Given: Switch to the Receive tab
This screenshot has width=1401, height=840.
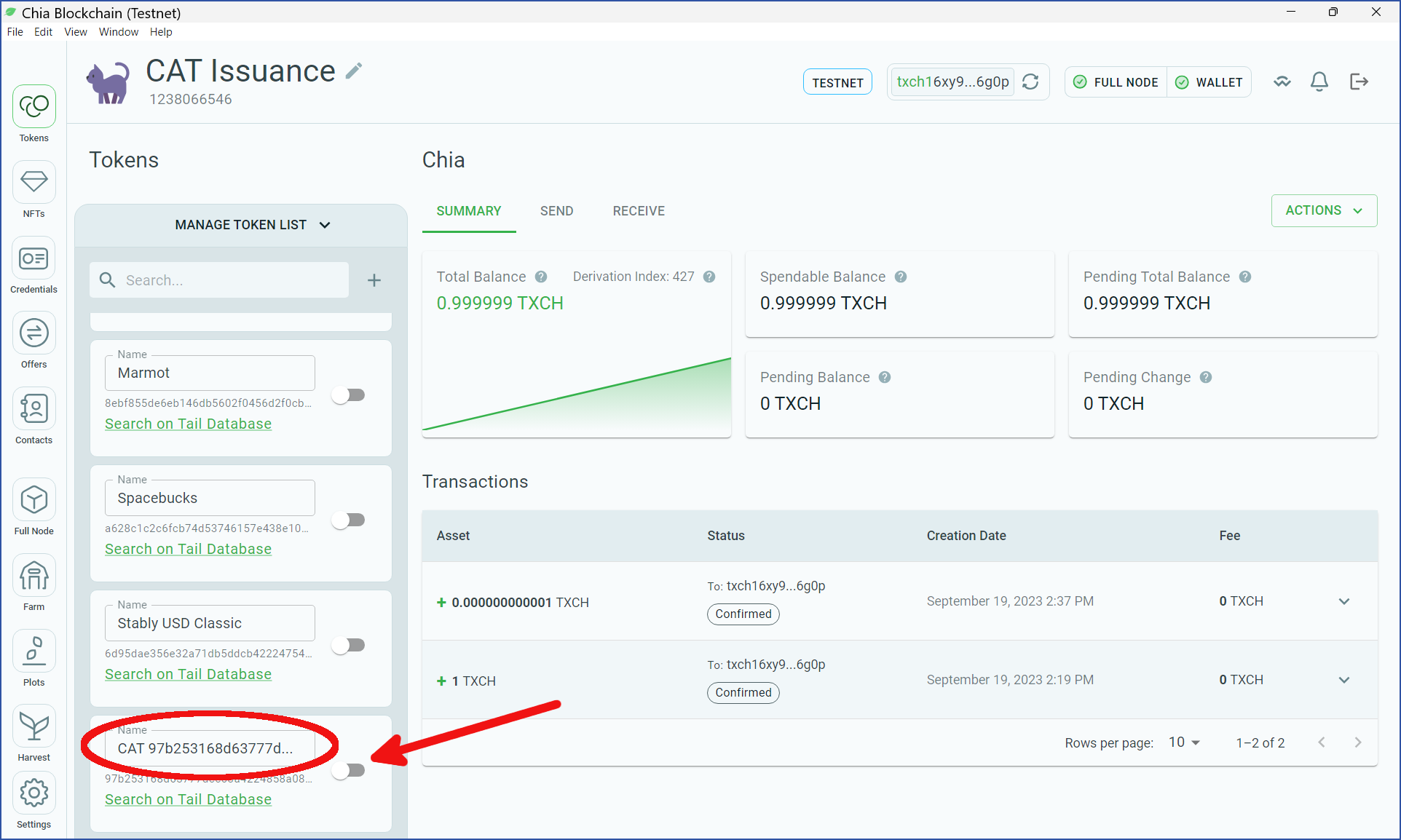Looking at the screenshot, I should coord(639,211).
